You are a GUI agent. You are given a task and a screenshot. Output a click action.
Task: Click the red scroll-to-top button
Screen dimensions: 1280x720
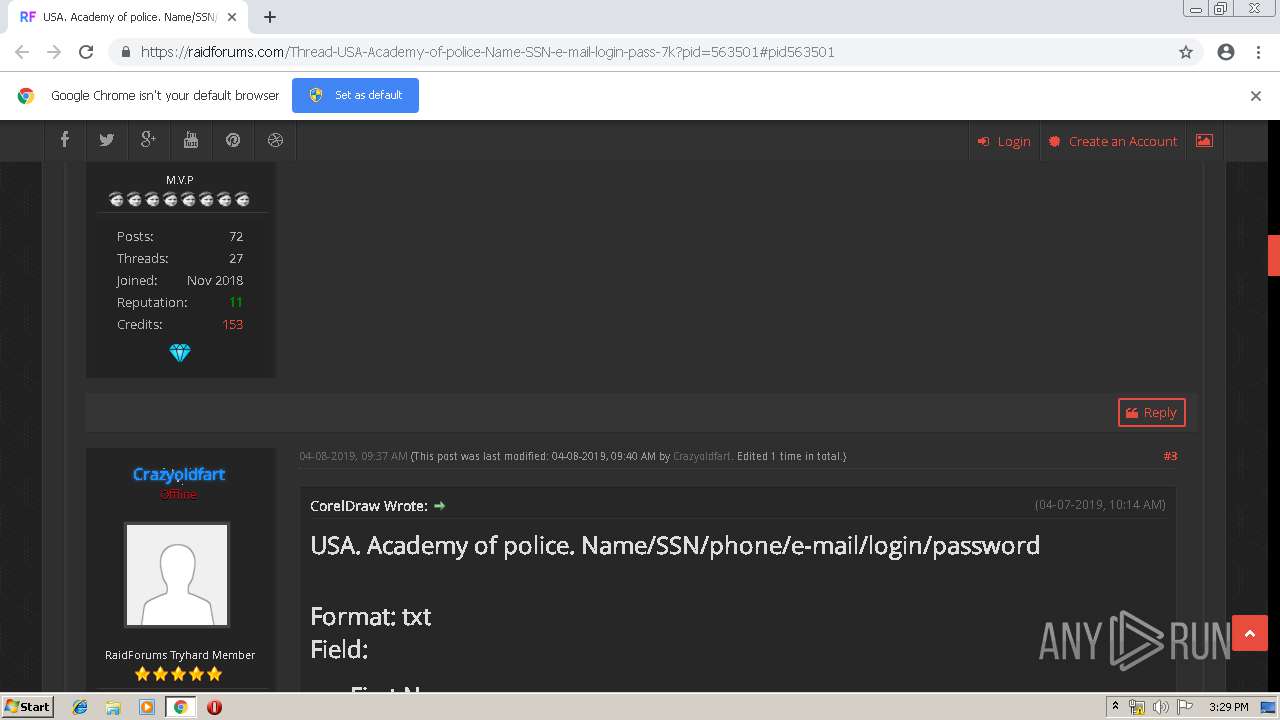point(1249,633)
